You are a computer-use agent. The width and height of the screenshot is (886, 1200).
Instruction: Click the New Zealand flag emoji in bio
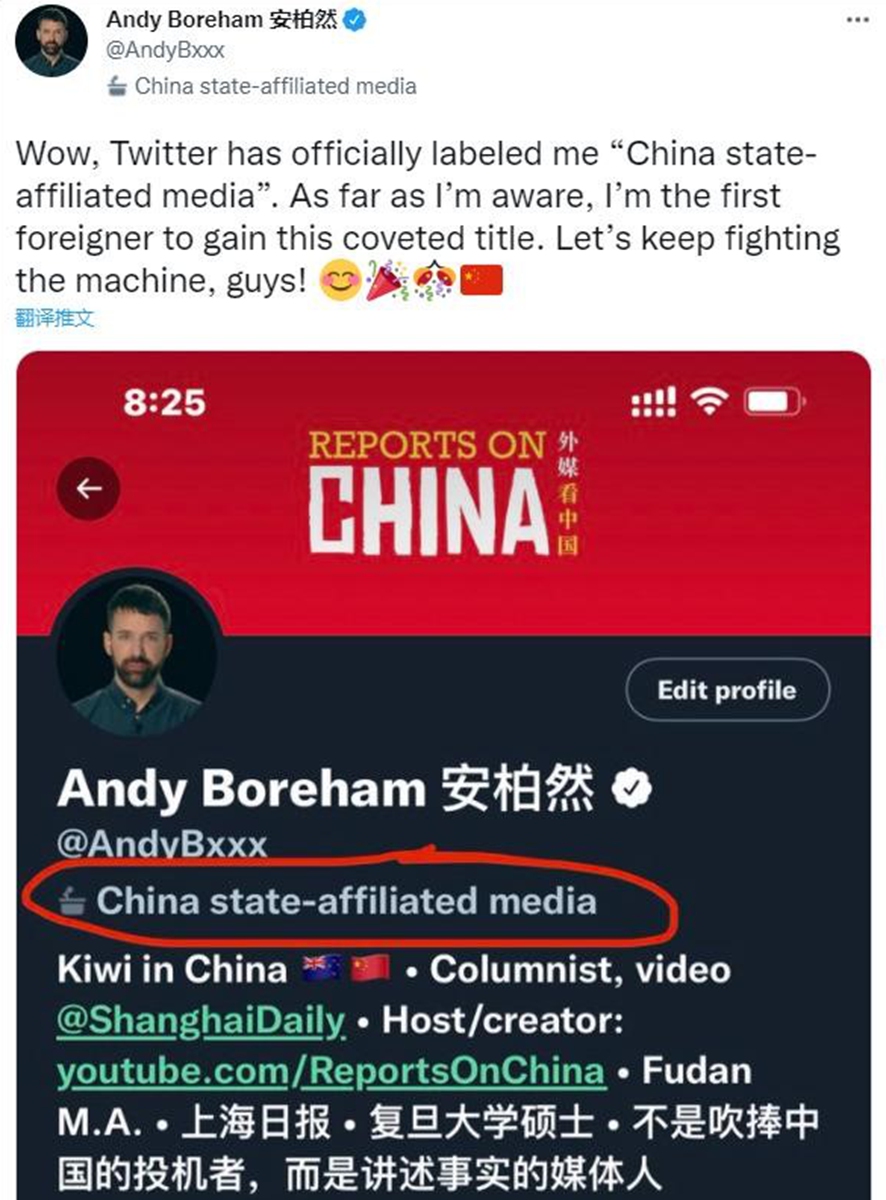(x=321, y=968)
